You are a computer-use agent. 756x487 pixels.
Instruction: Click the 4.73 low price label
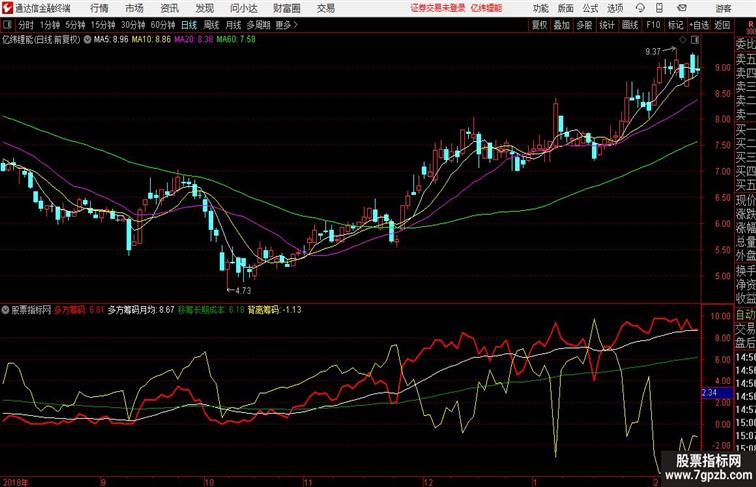[x=243, y=290]
